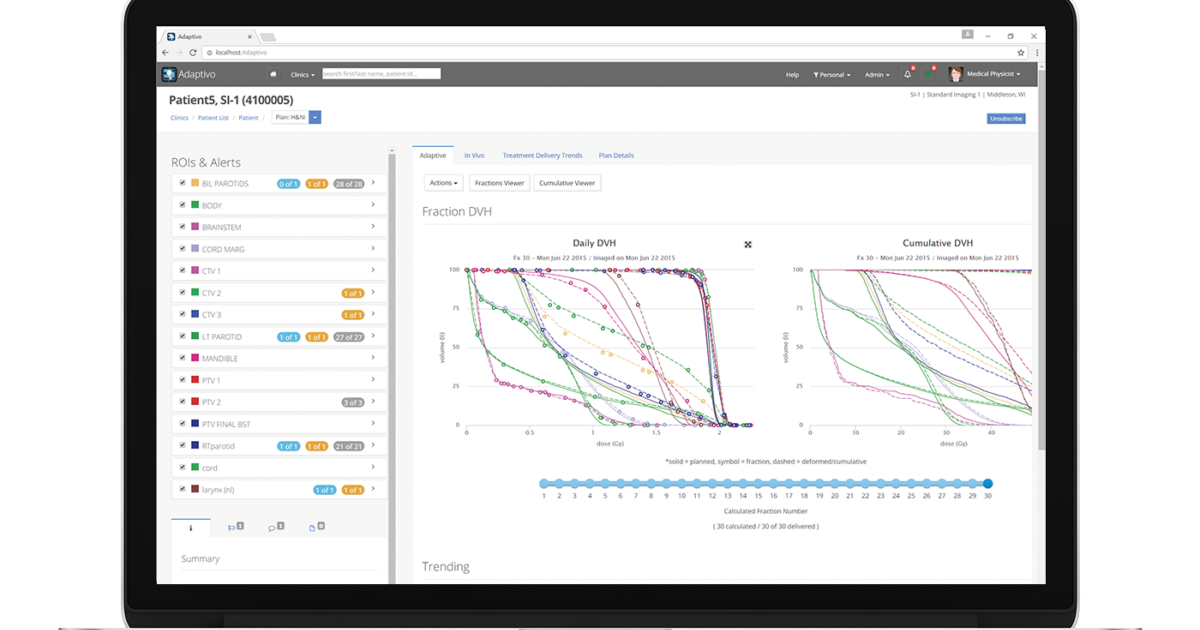The width and height of the screenshot is (1200, 630).
Task: Bookmark the page with the star icon
Action: pyautogui.click(x=1021, y=52)
